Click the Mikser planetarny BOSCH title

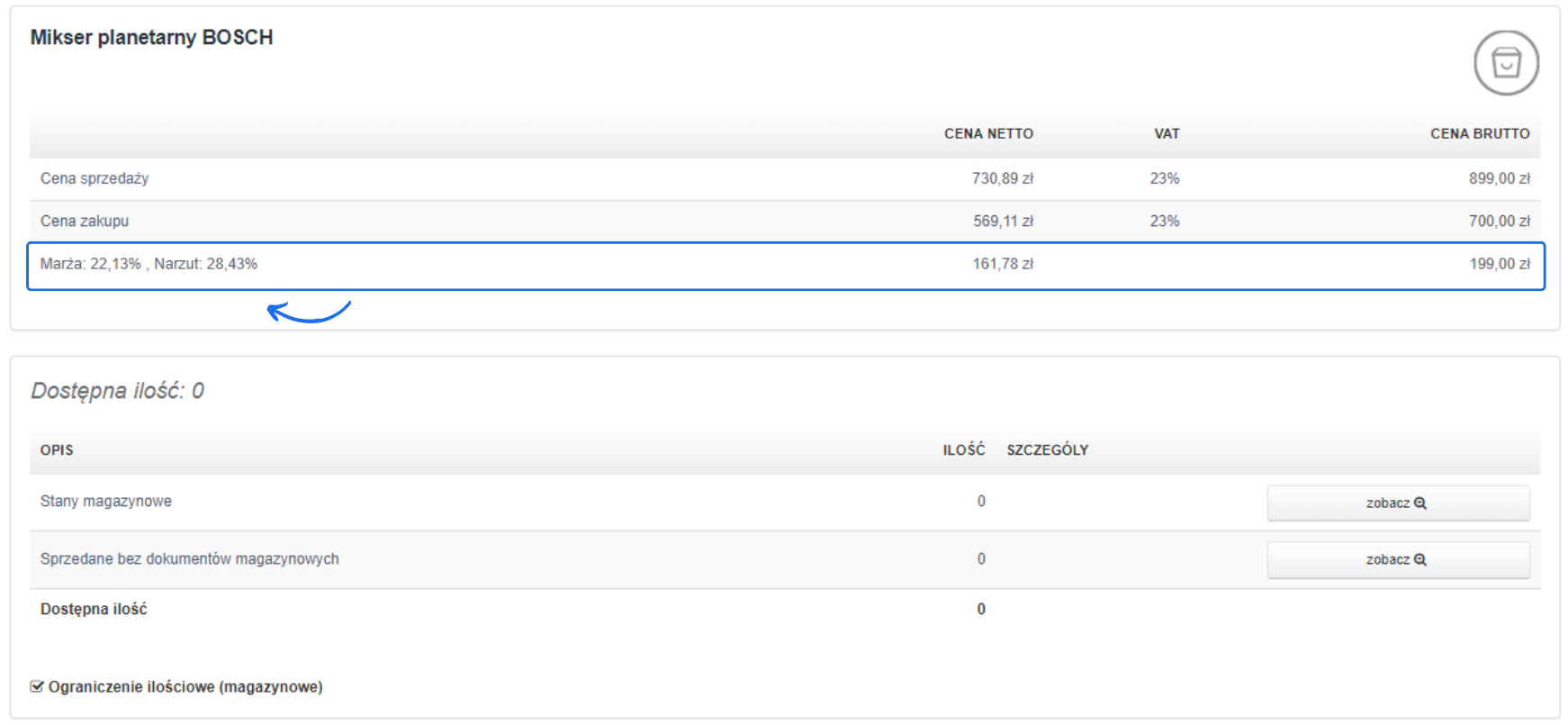[x=151, y=38]
